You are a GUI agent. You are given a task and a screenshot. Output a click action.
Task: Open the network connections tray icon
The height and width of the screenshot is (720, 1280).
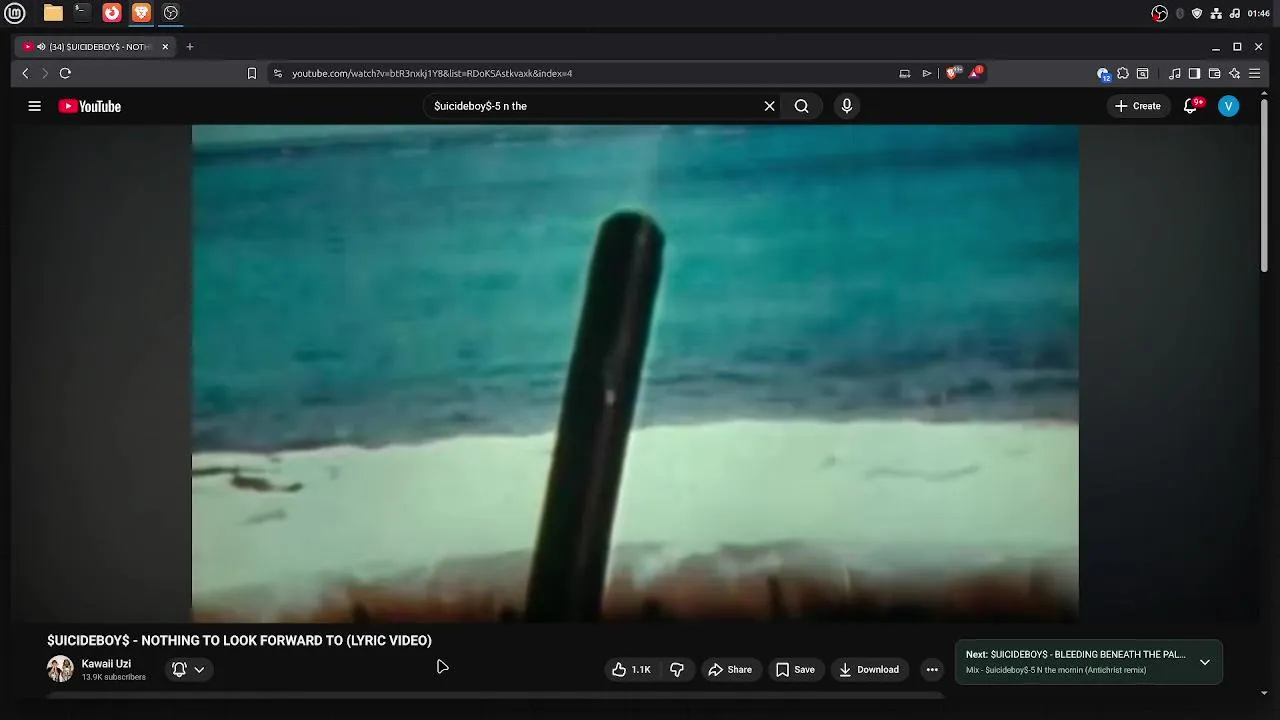(x=1216, y=13)
